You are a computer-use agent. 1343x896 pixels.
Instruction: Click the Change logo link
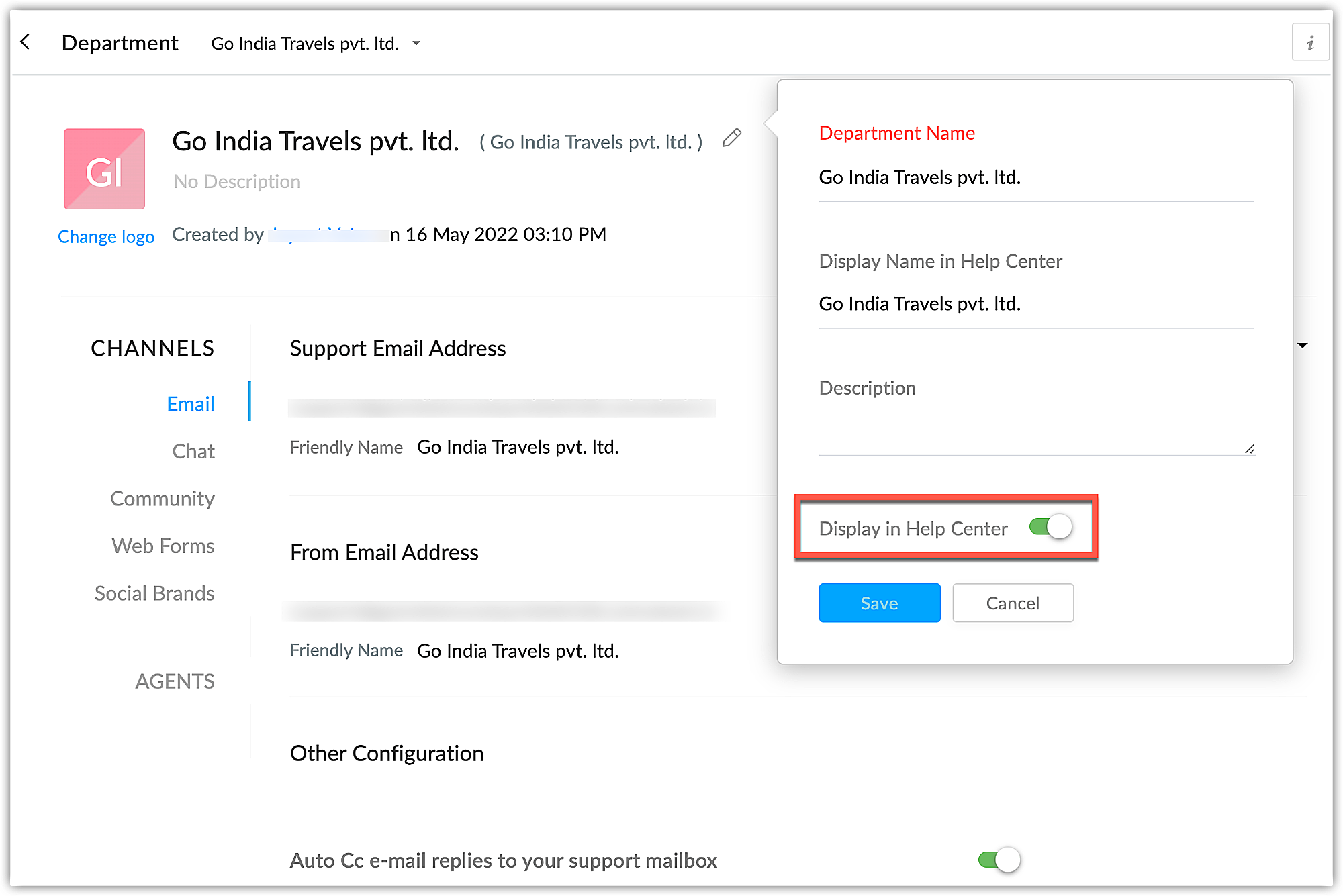point(106,236)
